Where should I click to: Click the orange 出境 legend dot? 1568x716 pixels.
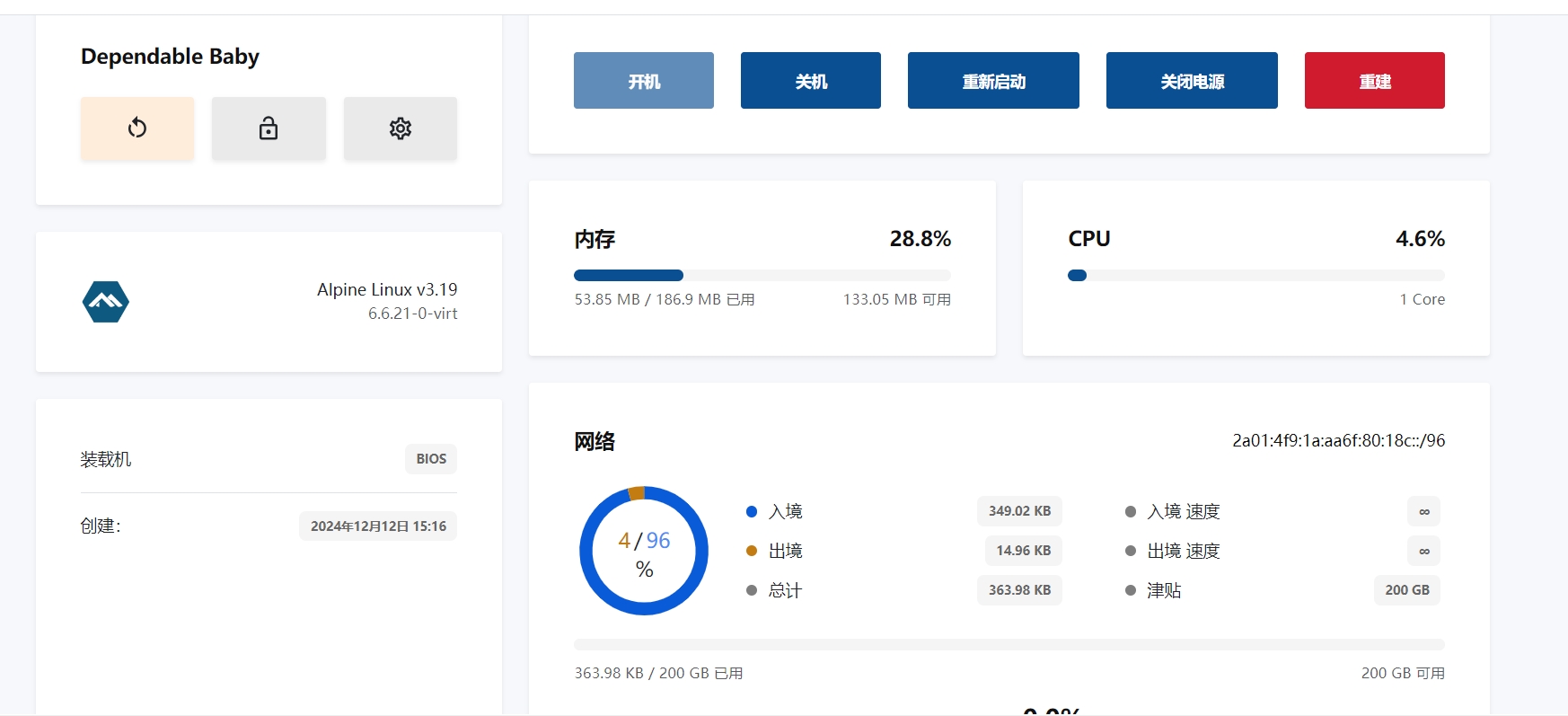pyautogui.click(x=752, y=551)
